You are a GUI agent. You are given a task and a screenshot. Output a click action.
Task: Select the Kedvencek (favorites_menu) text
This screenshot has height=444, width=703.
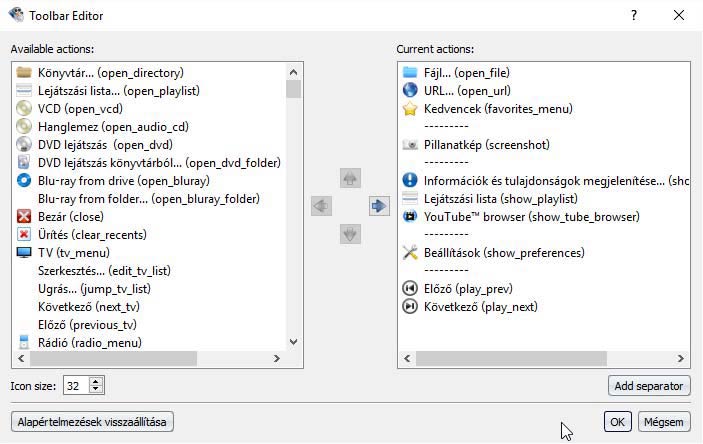coord(498,109)
